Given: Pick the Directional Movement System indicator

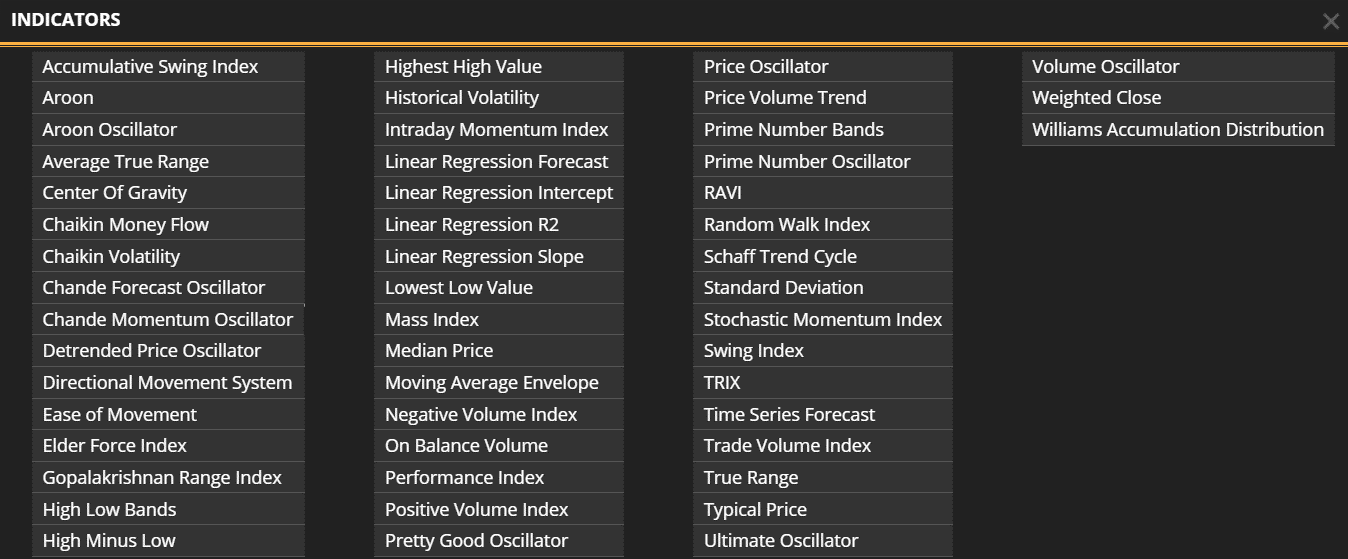Looking at the screenshot, I should (167, 383).
